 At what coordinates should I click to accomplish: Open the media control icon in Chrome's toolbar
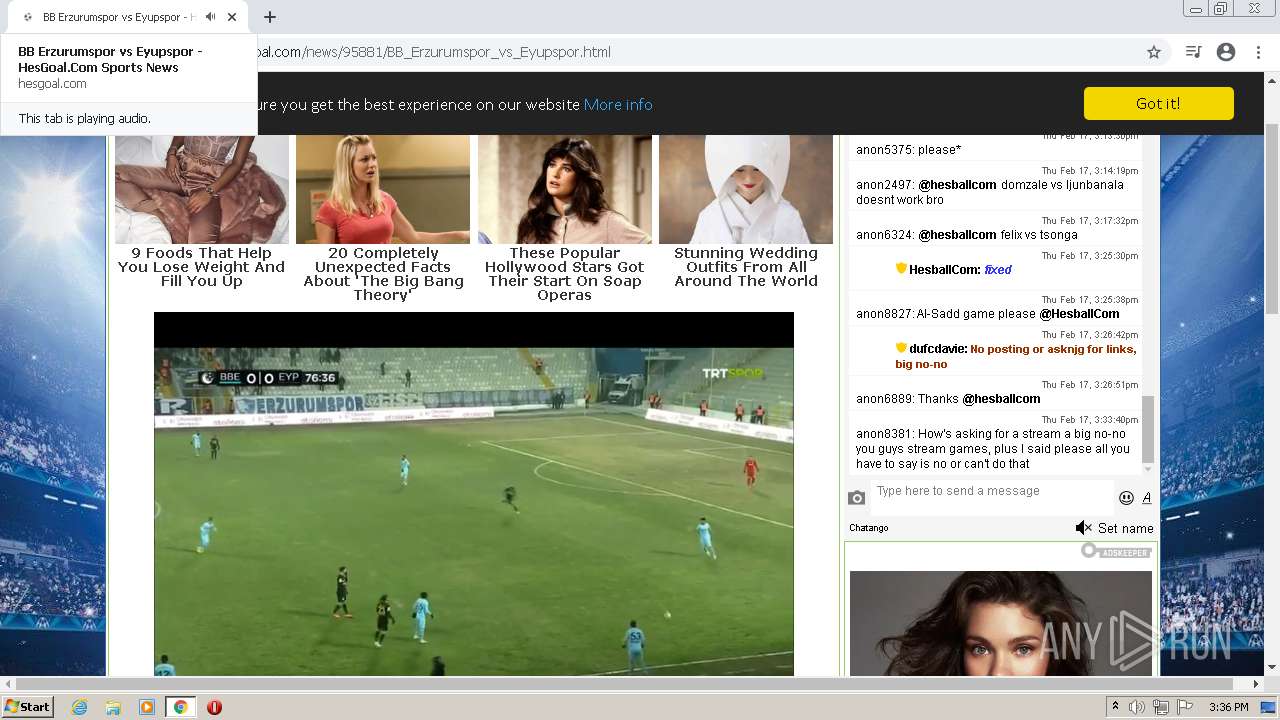tap(1193, 52)
